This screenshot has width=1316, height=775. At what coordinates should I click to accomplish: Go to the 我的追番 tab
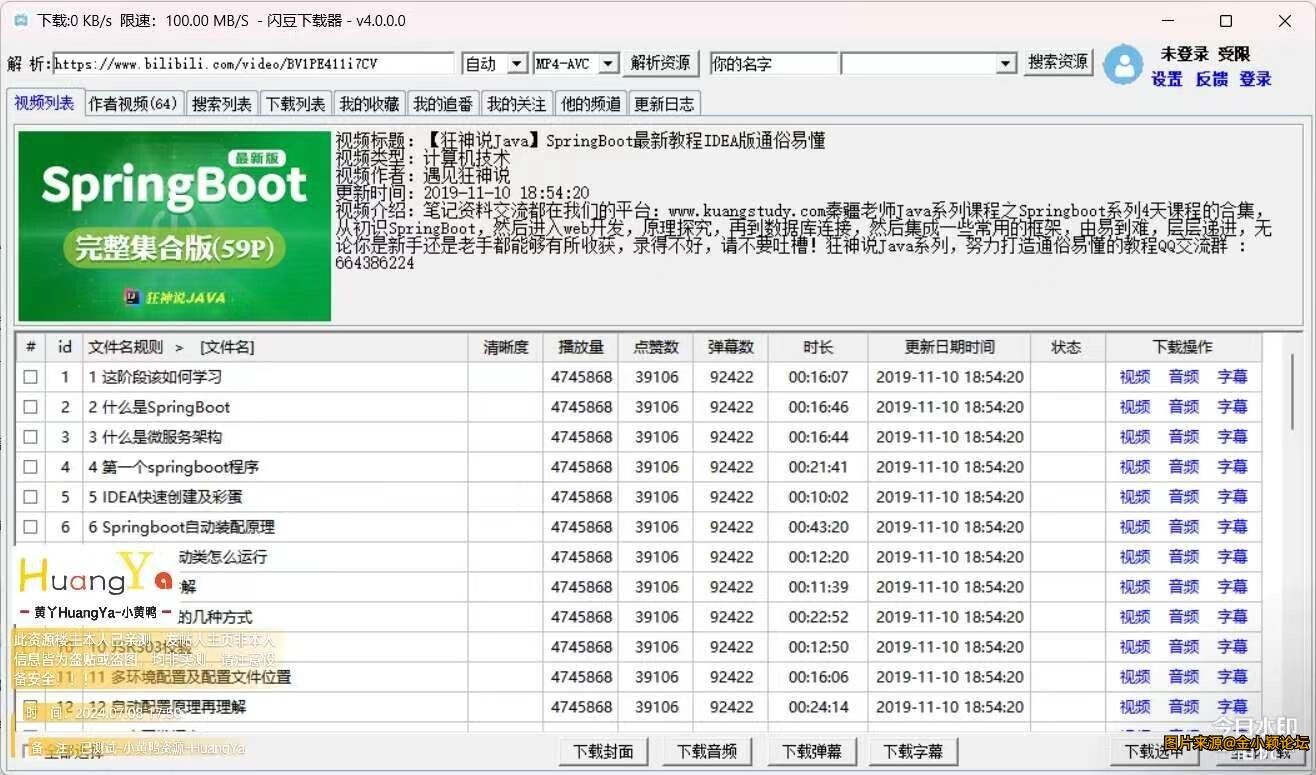(x=443, y=104)
